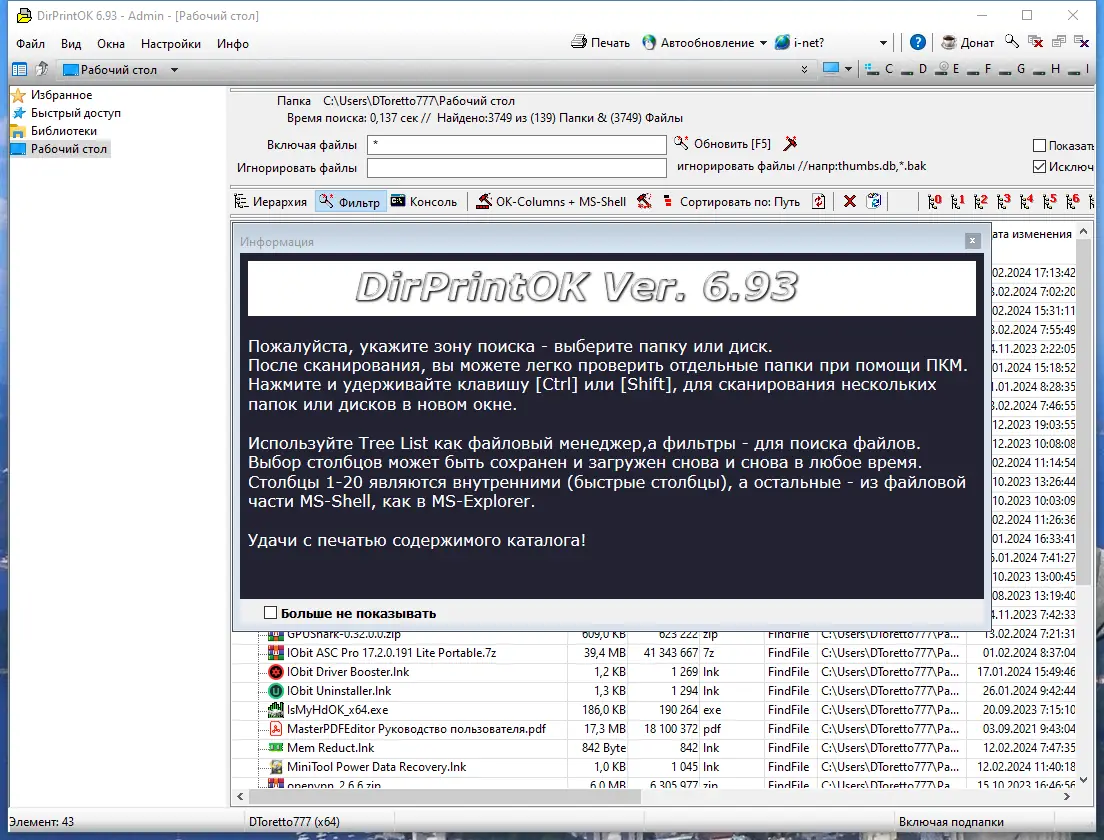Switch to the Консоль view tab

(x=425, y=201)
